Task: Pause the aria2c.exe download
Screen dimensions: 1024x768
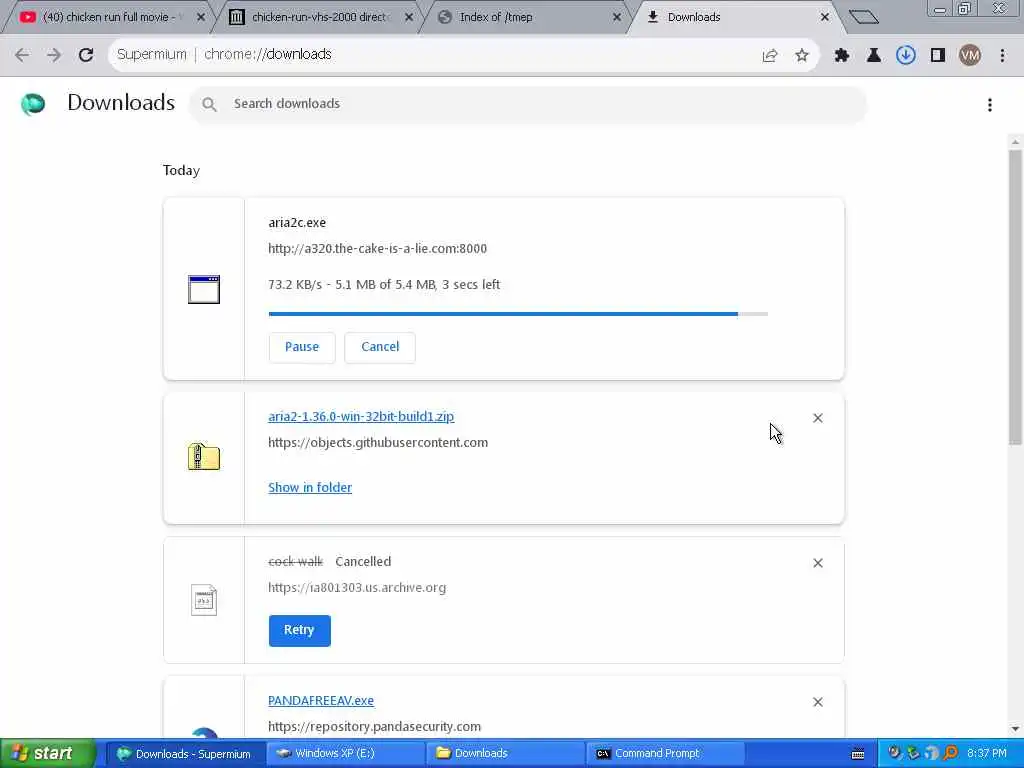Action: (302, 347)
